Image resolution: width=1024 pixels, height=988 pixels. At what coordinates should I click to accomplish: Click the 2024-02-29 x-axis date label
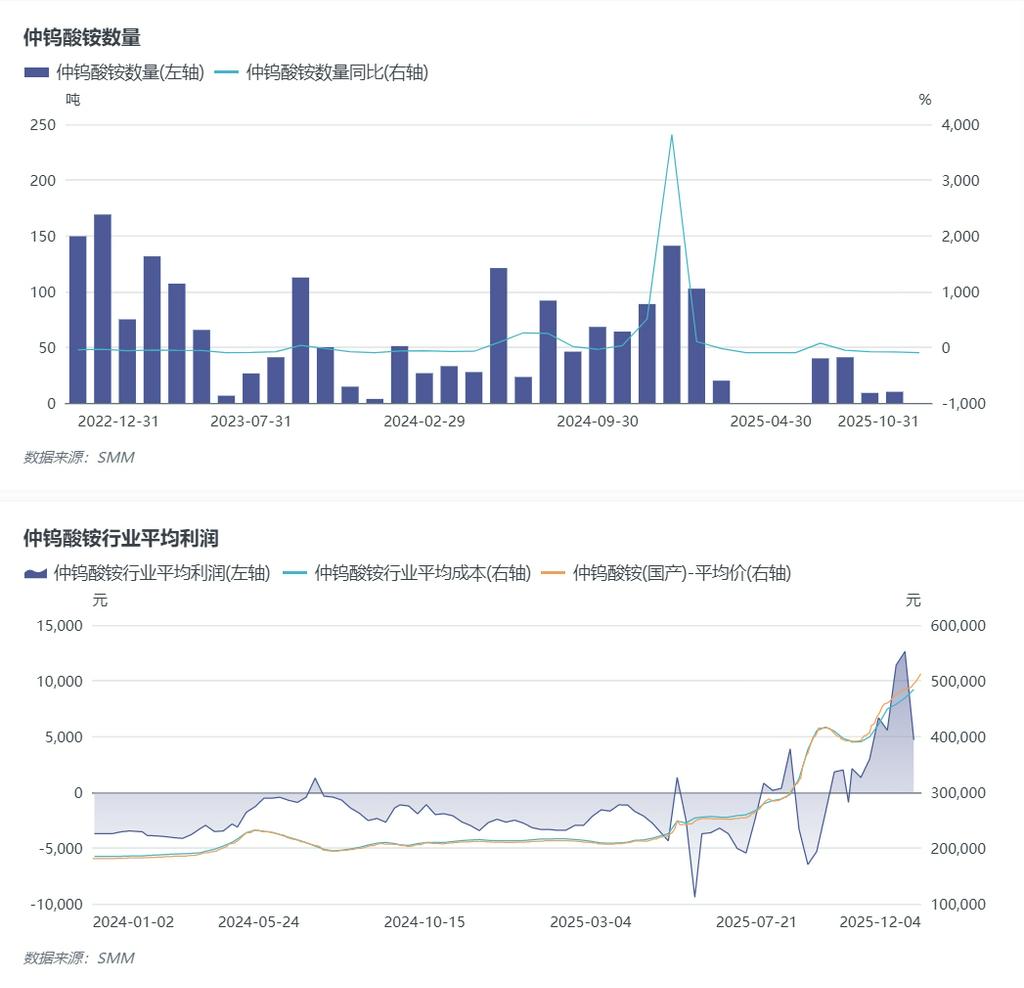tap(424, 421)
